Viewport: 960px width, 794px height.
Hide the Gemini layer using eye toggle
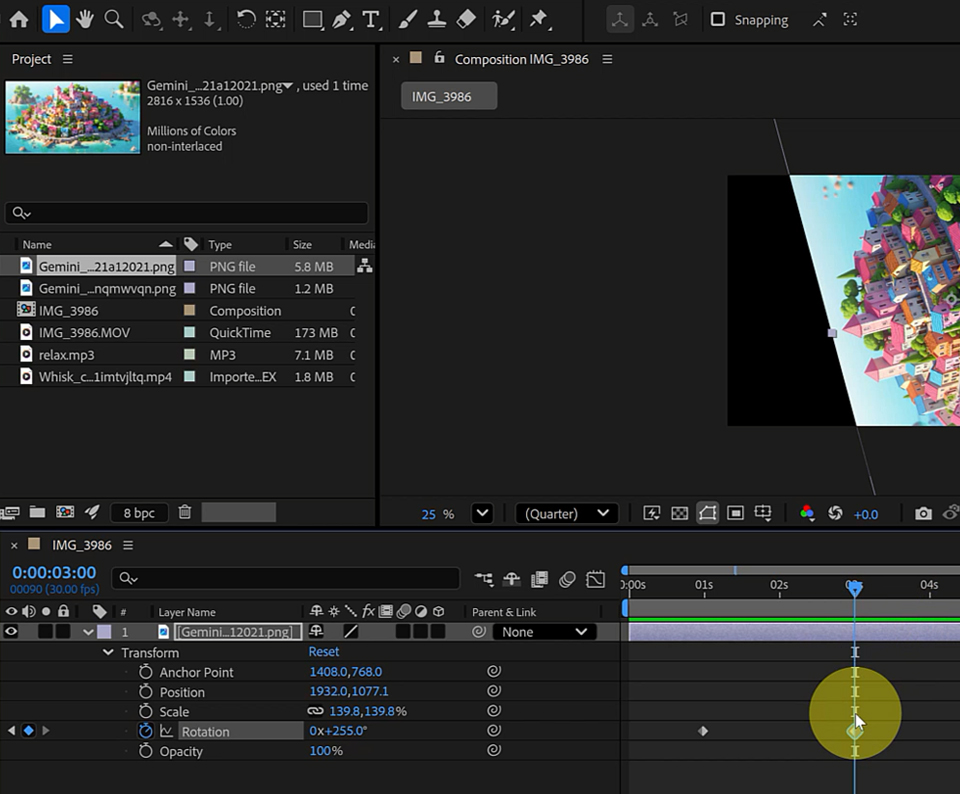coord(12,632)
